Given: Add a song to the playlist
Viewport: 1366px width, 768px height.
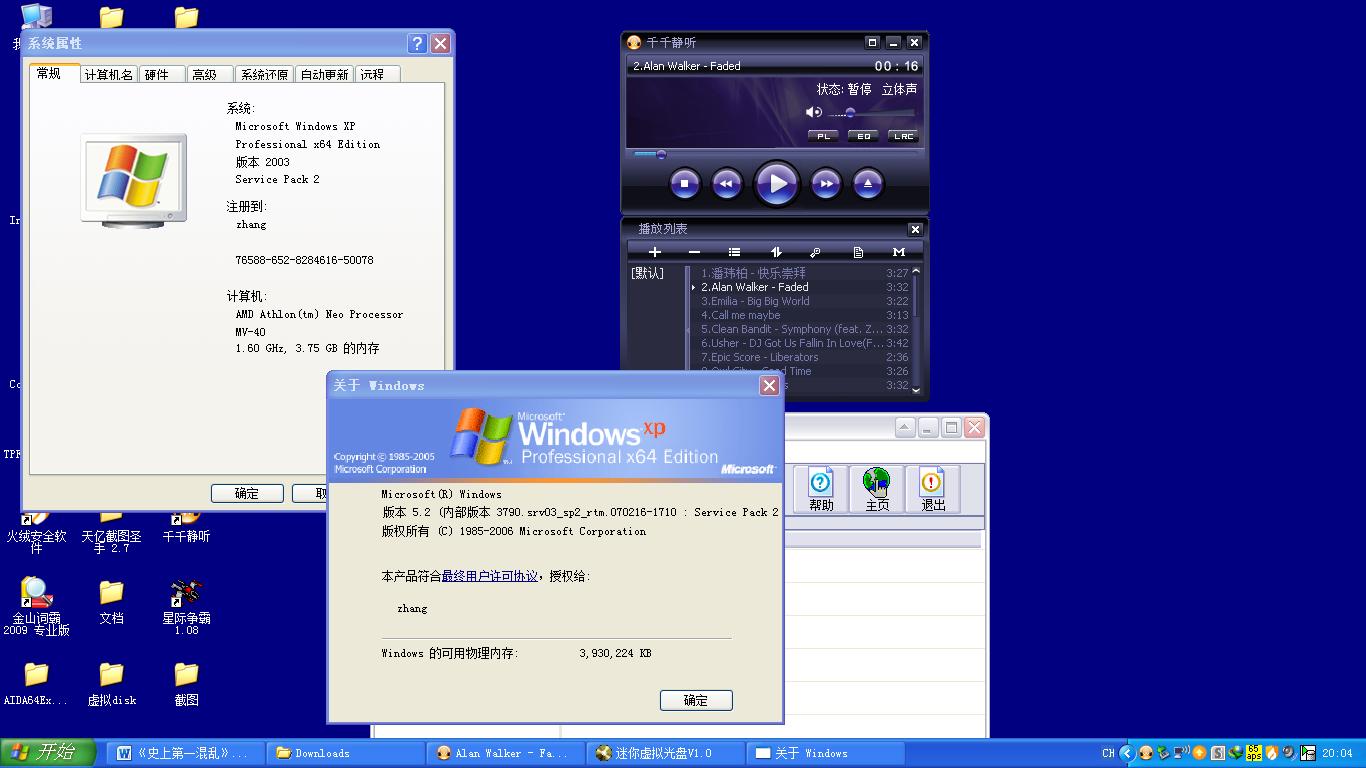Looking at the screenshot, I should click(x=655, y=252).
